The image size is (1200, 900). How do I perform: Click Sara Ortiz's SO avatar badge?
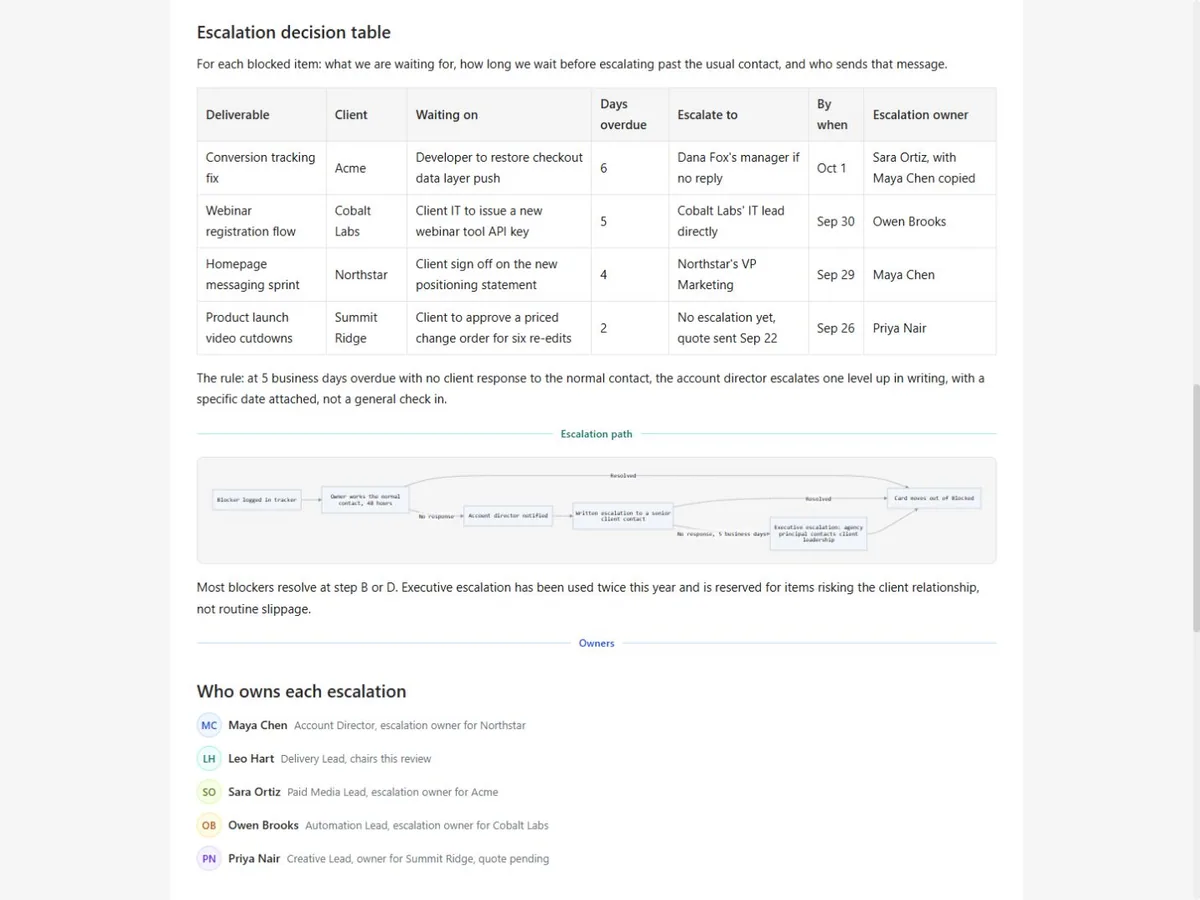pos(209,792)
